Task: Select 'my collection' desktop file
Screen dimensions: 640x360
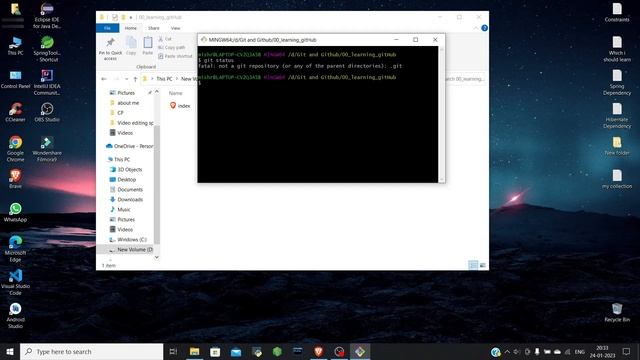Action: [617, 179]
